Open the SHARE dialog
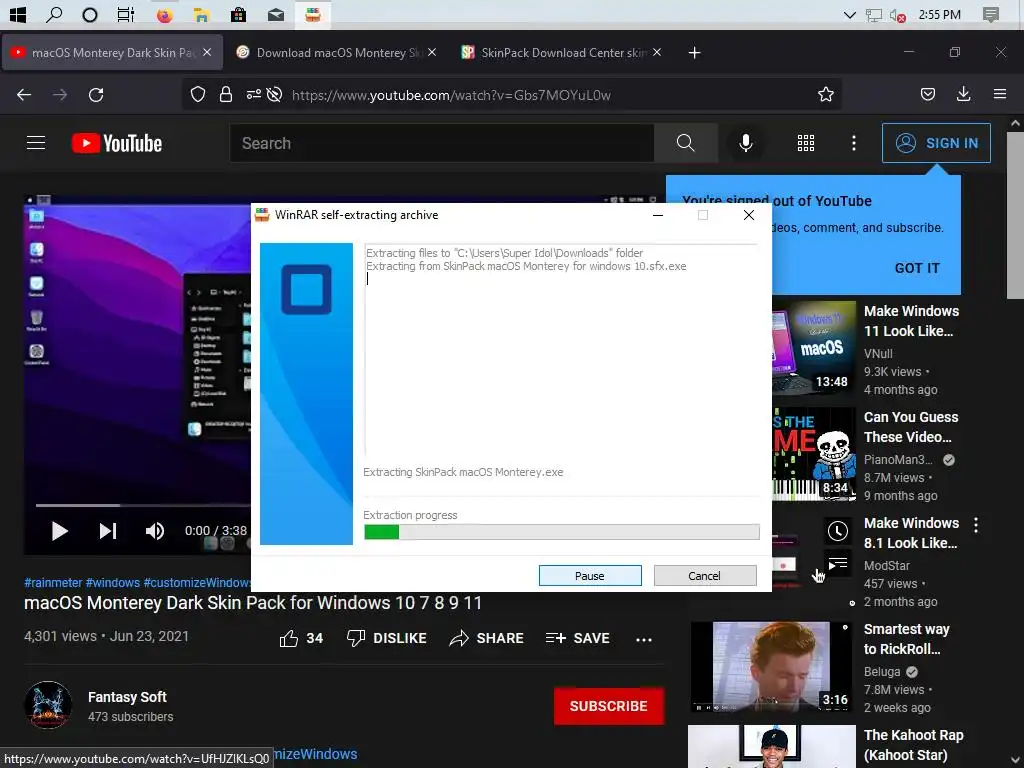 (x=487, y=638)
